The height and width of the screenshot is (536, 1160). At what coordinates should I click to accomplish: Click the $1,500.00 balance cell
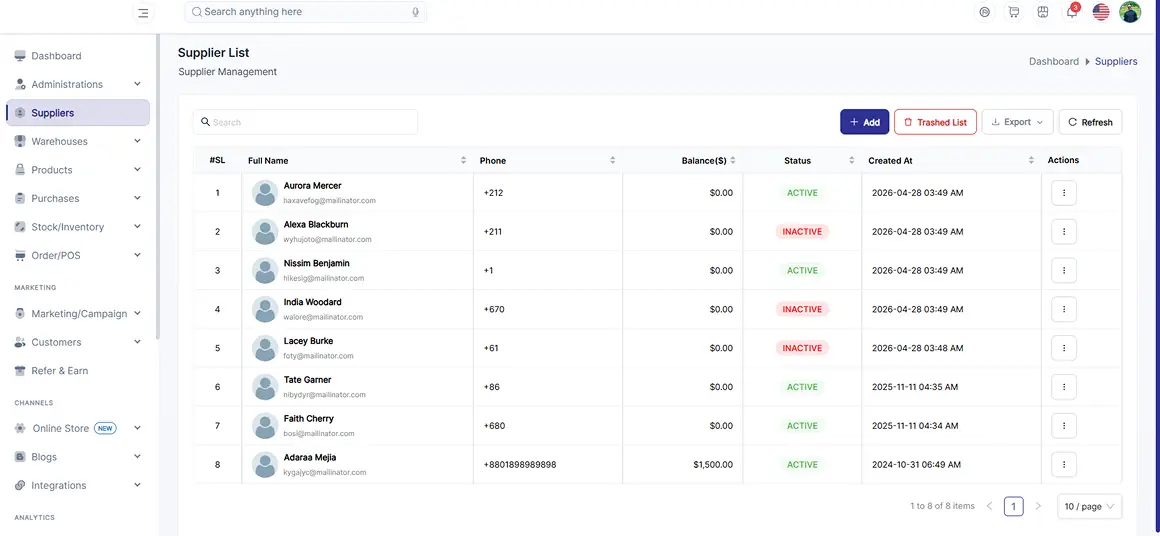click(713, 465)
